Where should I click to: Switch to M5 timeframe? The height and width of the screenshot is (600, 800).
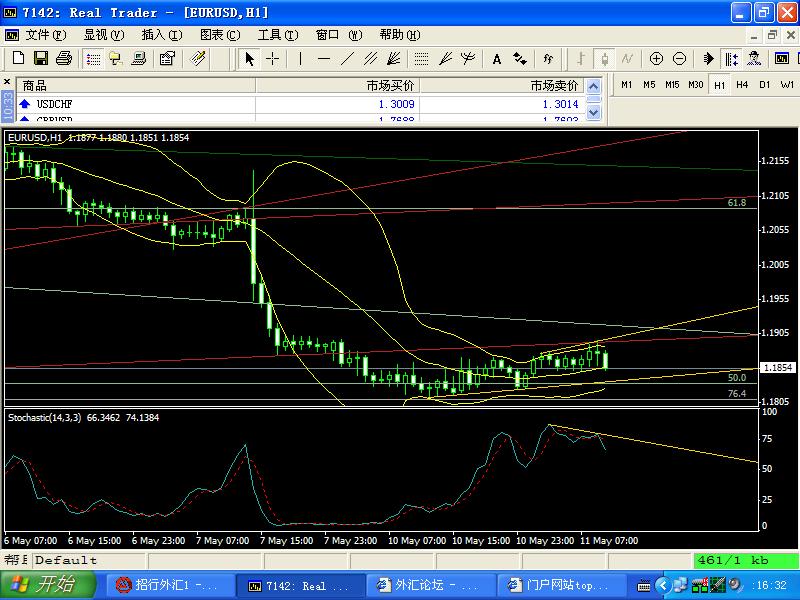(649, 85)
